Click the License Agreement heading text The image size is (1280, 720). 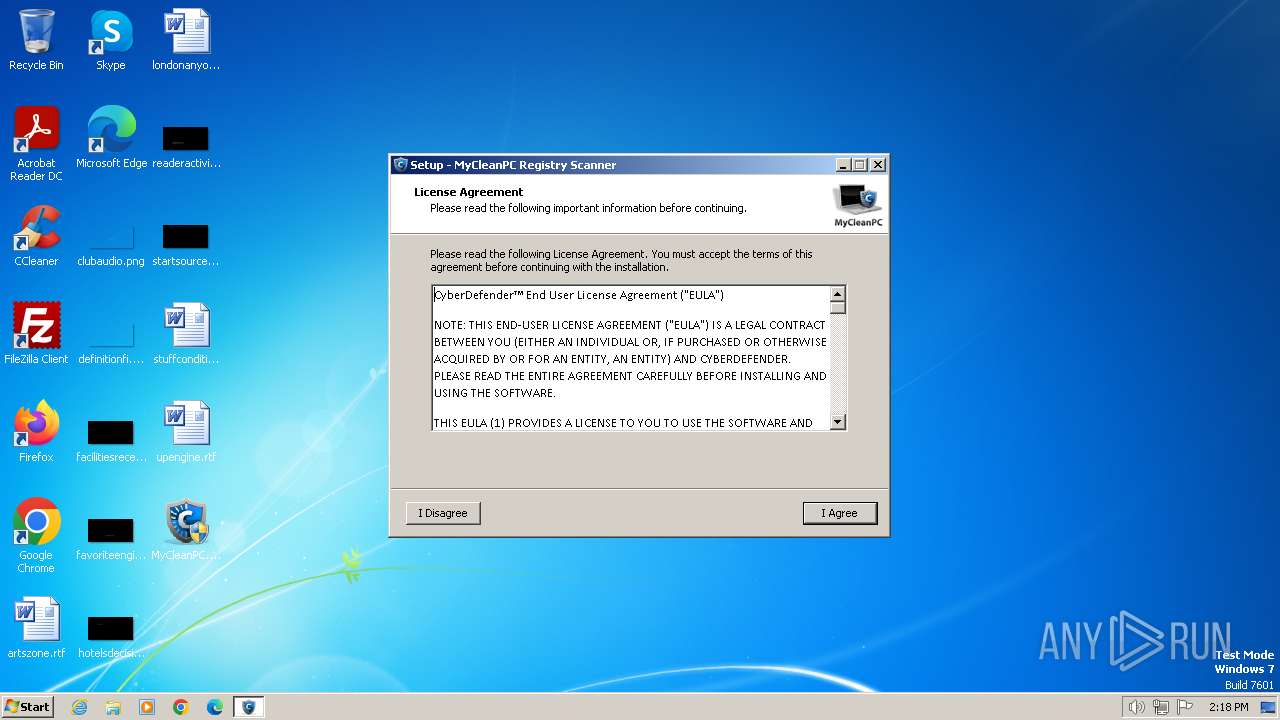[469, 192]
